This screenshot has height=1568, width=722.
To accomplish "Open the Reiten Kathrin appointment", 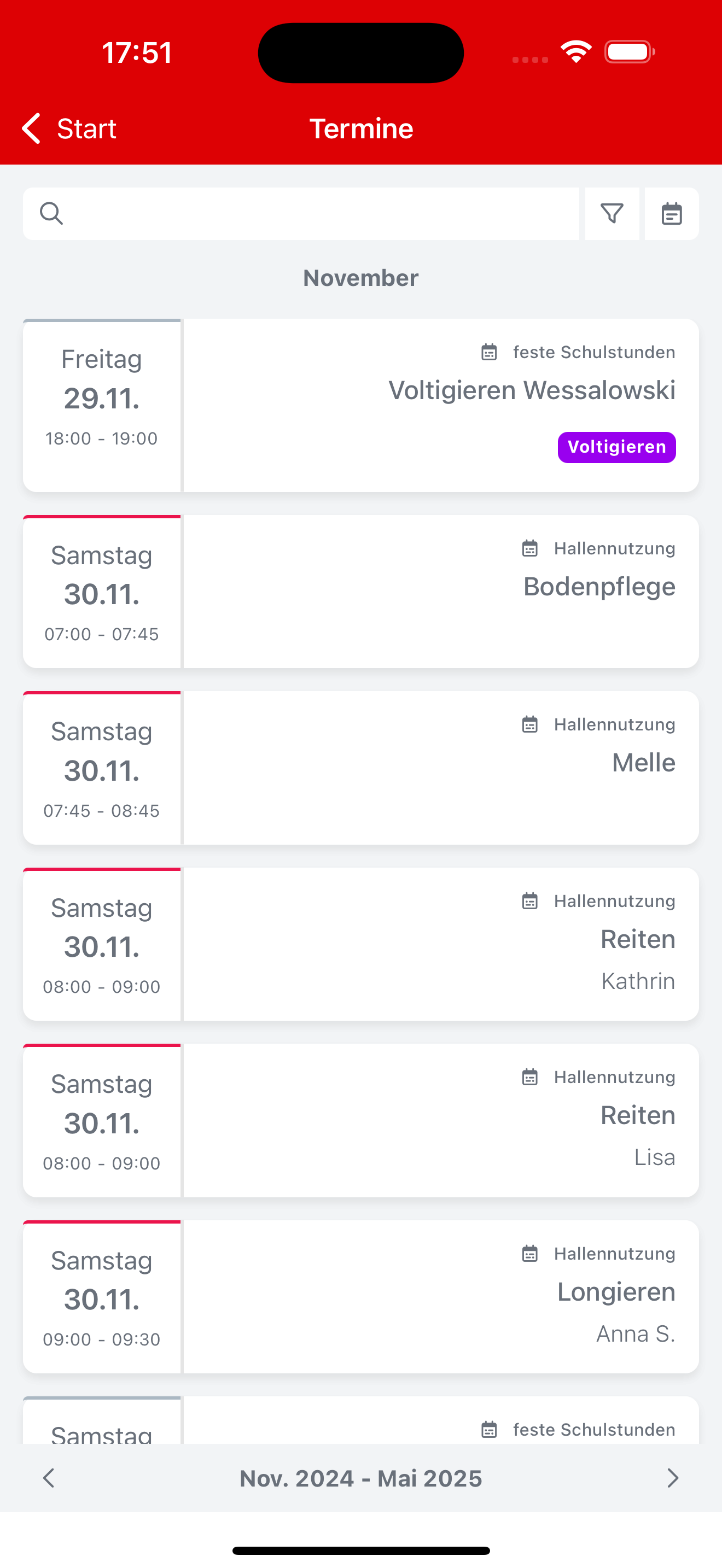I will pos(361,944).
